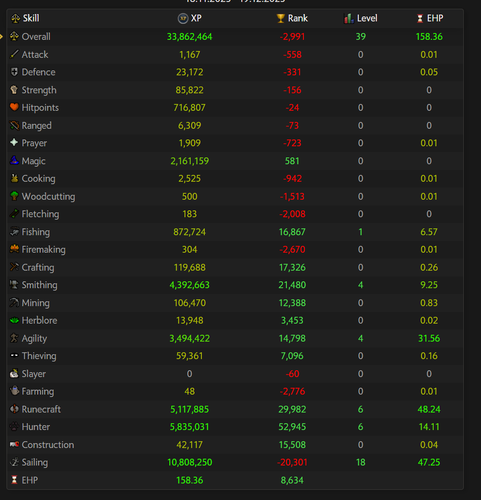Click Overall level gain 39

[361, 37]
